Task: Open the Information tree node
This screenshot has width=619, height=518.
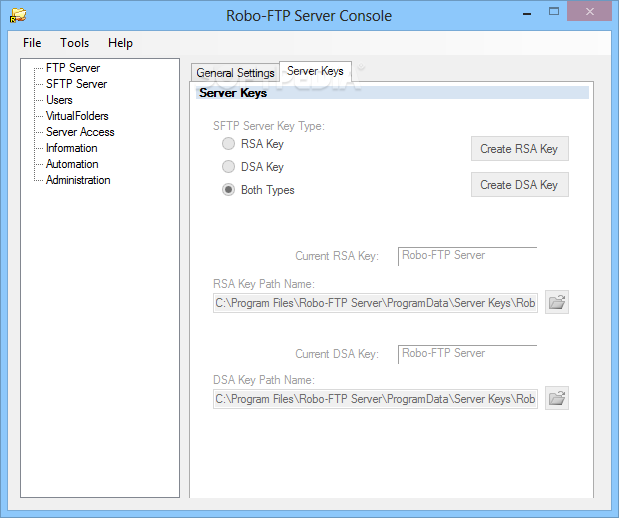Action: click(72, 148)
